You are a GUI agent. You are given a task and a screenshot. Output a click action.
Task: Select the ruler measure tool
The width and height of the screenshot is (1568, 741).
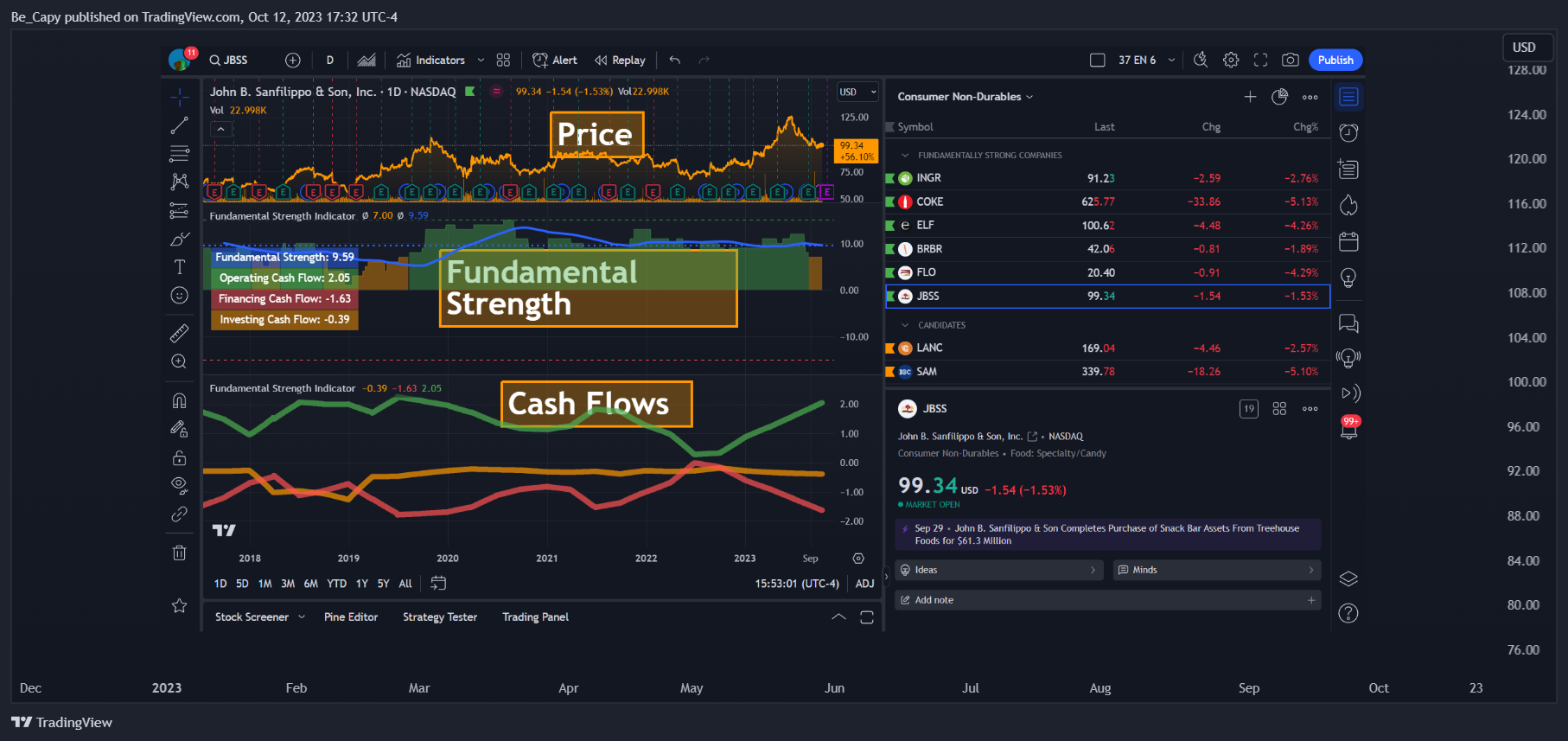(179, 333)
